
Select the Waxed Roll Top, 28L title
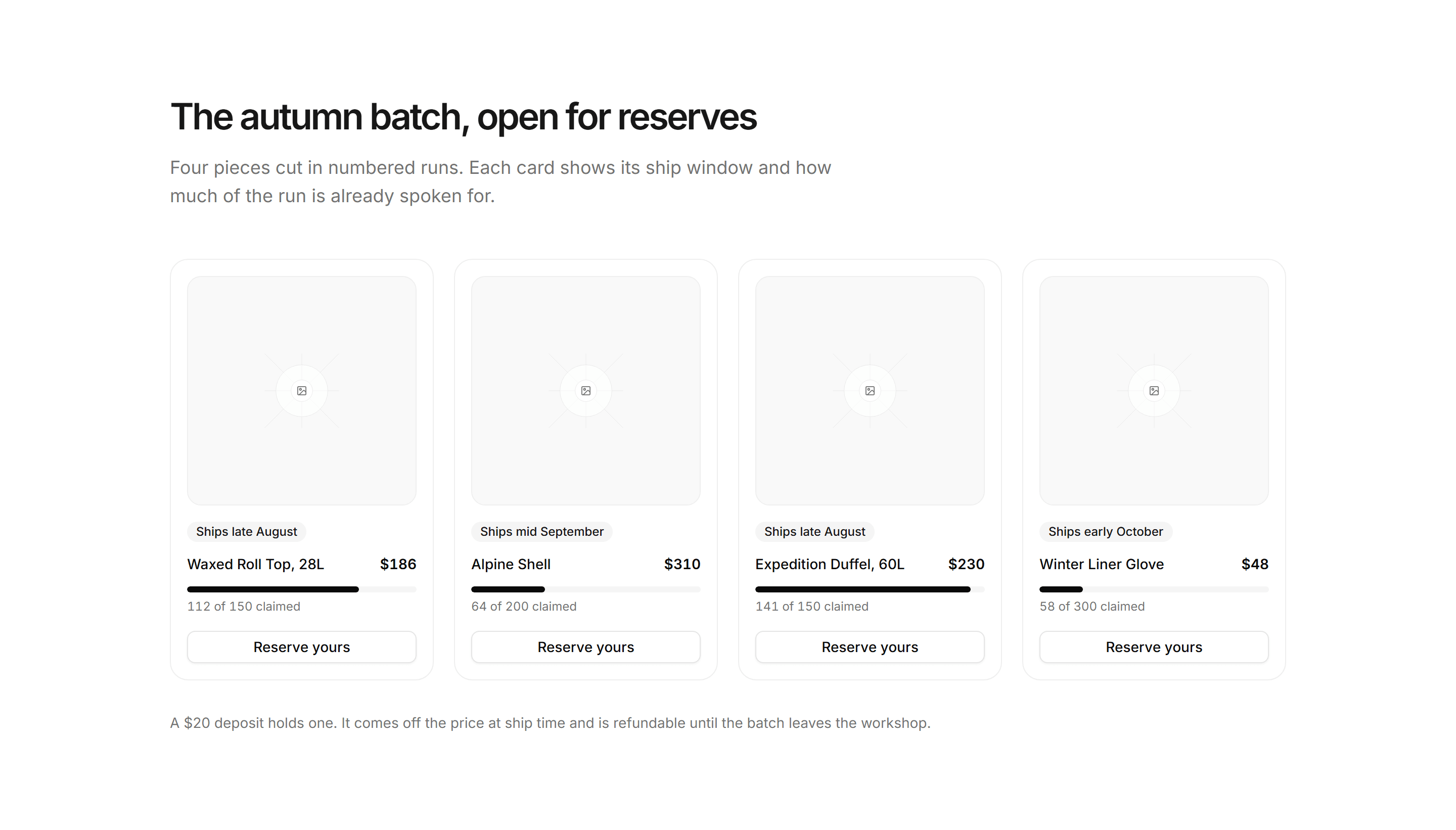coord(255,564)
